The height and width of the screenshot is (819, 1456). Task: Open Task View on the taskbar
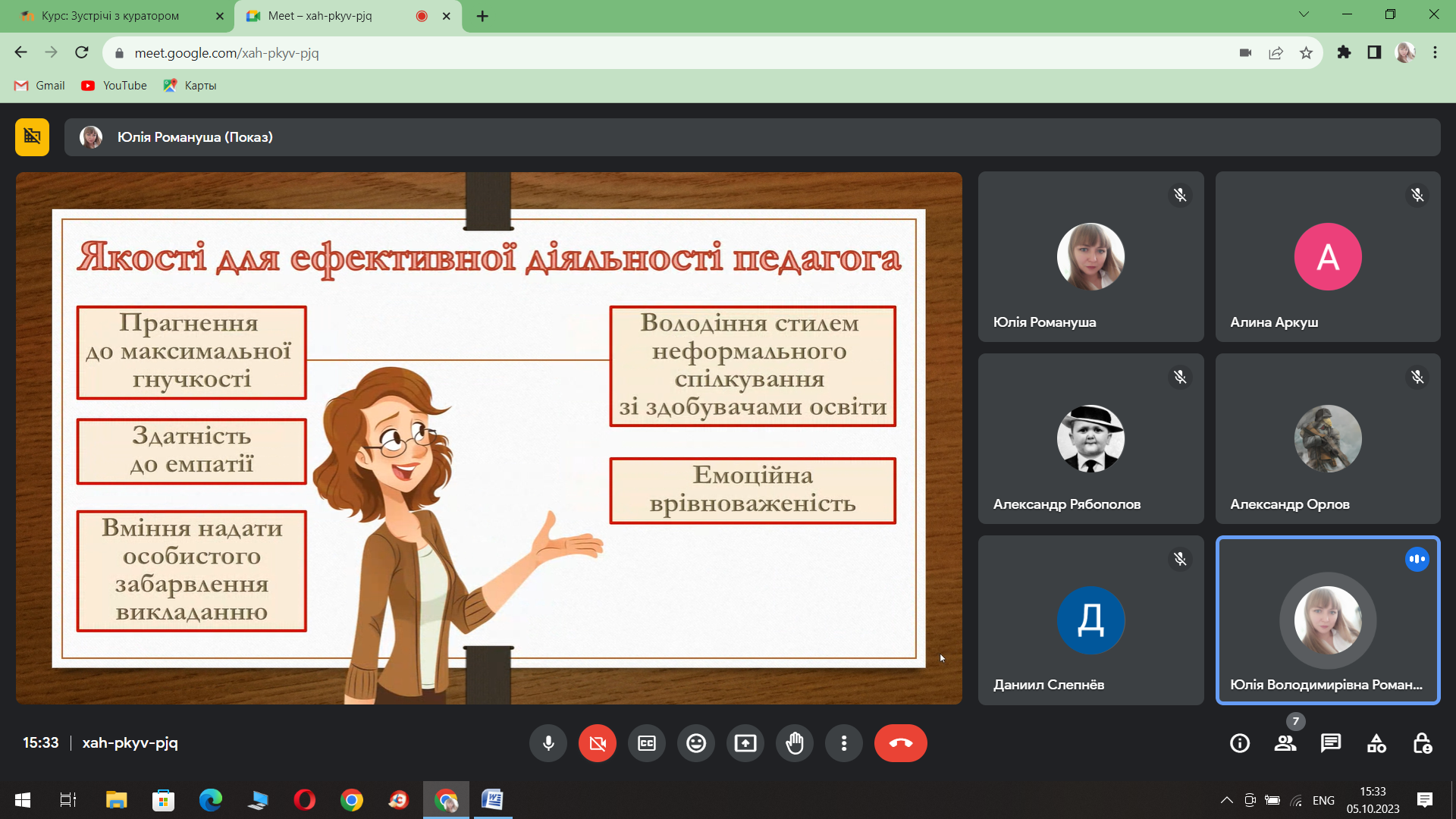(68, 800)
